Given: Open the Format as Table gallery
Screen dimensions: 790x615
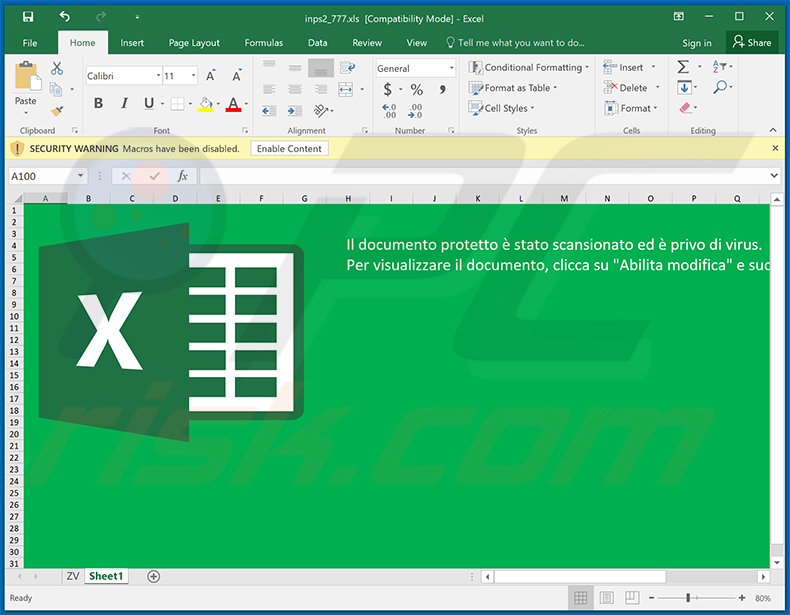Looking at the screenshot, I should [512, 88].
